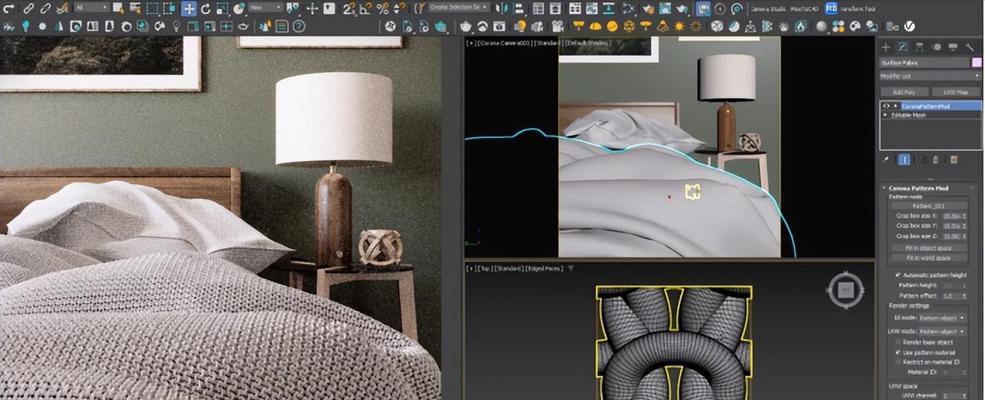985x400 pixels.
Task: Open the Modifier List dropdown
Action: coord(930,76)
